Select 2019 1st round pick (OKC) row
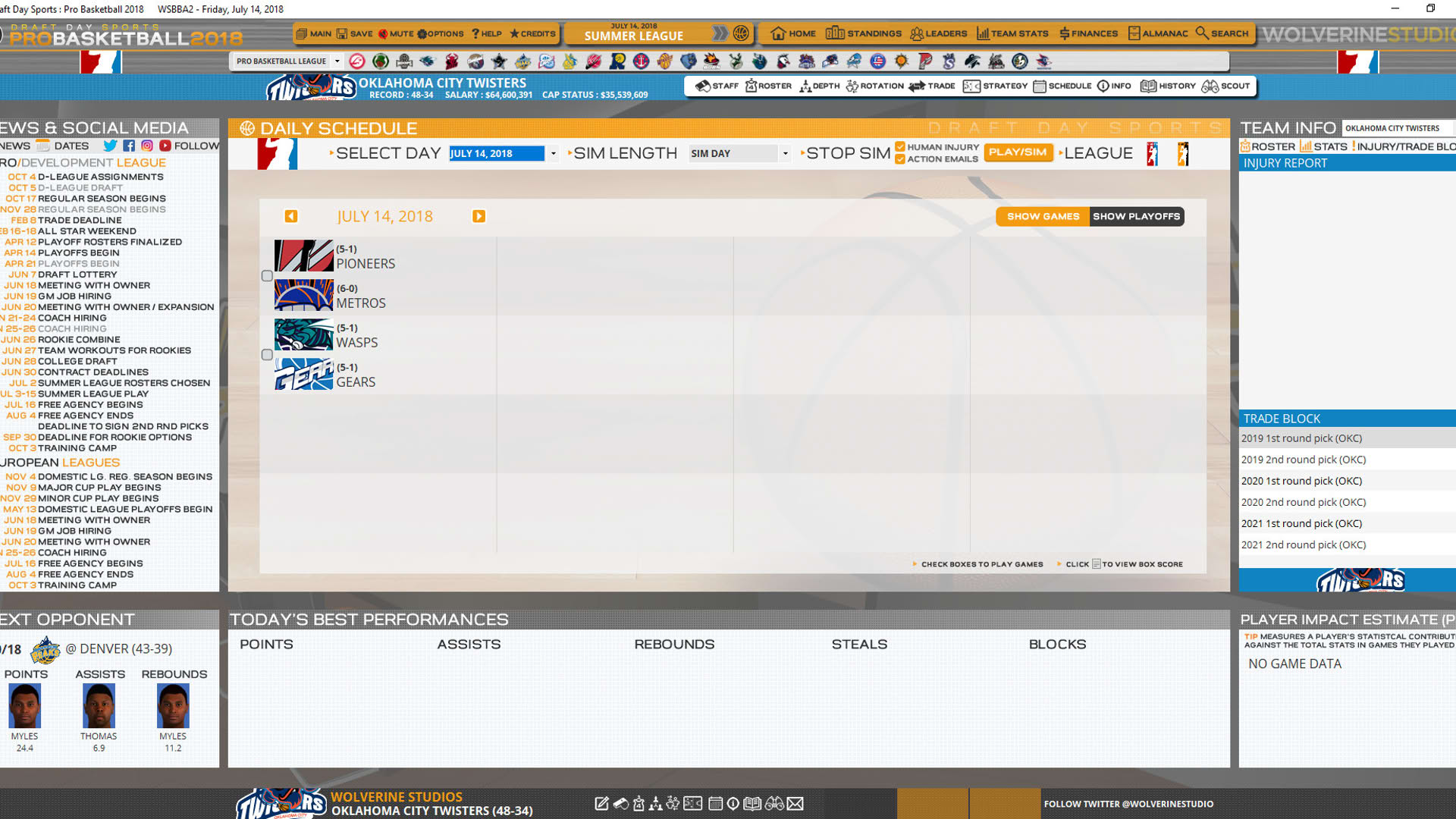The image size is (1456, 819). [1348, 438]
